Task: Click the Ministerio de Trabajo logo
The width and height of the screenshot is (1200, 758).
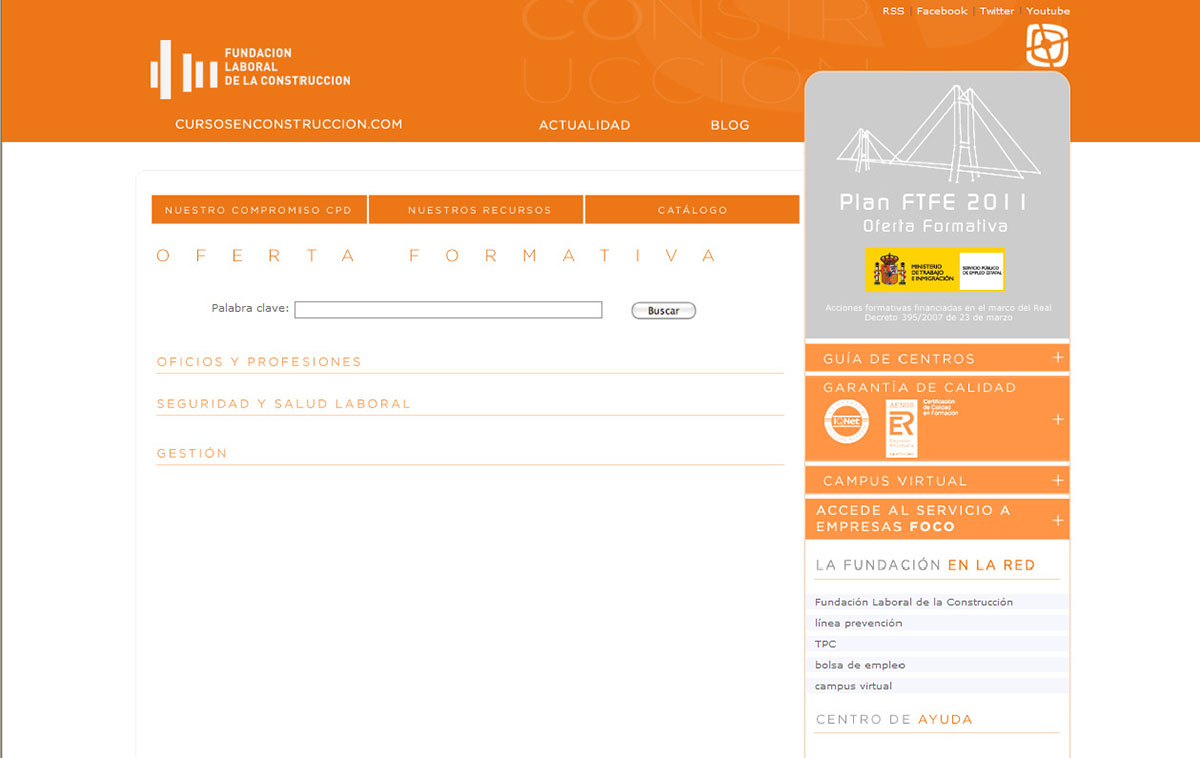Action: tap(934, 270)
